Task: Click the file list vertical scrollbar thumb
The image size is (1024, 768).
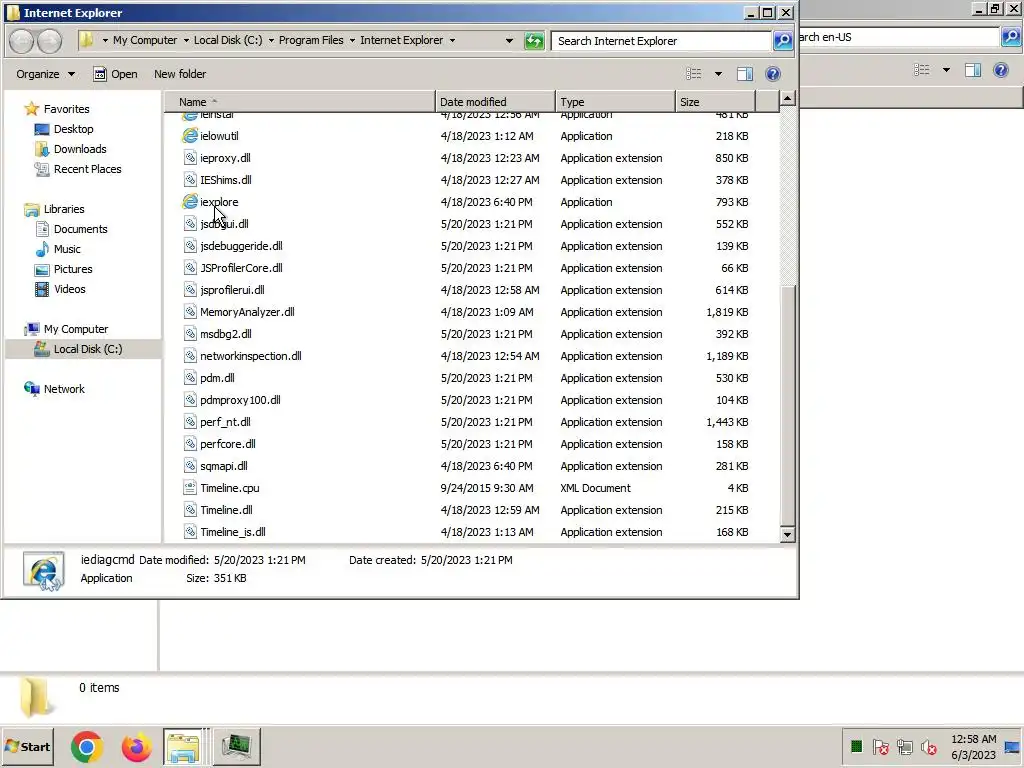Action: (788, 404)
